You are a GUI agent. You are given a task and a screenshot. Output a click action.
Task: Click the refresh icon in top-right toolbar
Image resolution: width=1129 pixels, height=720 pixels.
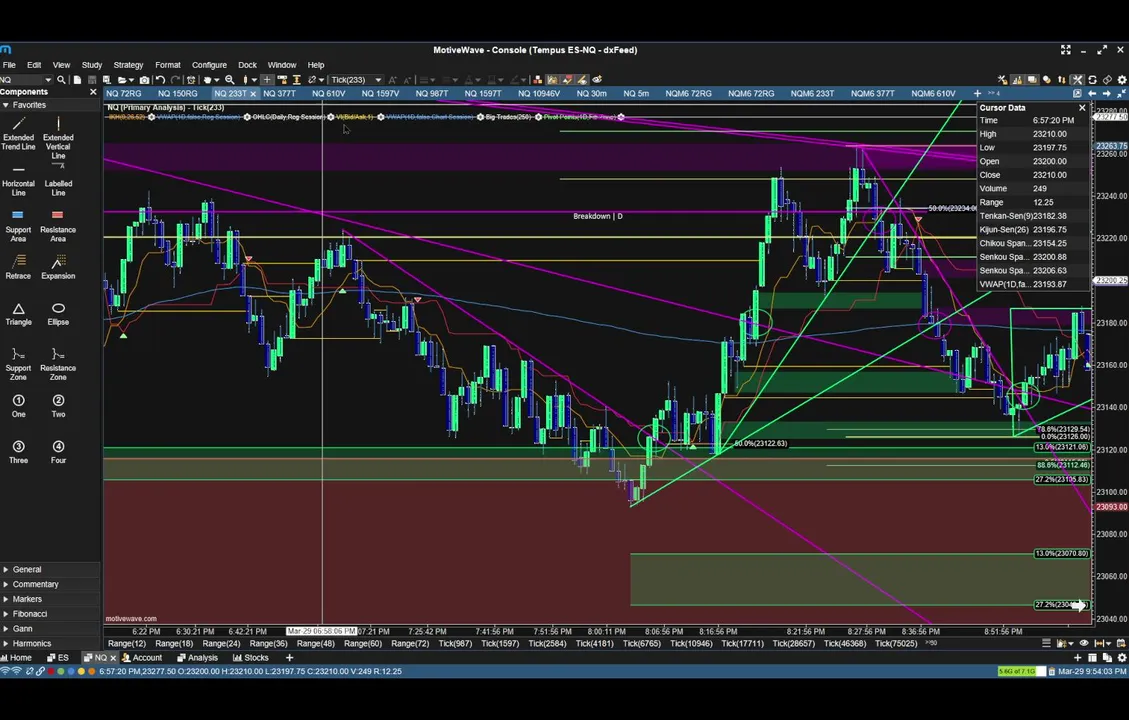[x=1092, y=80]
